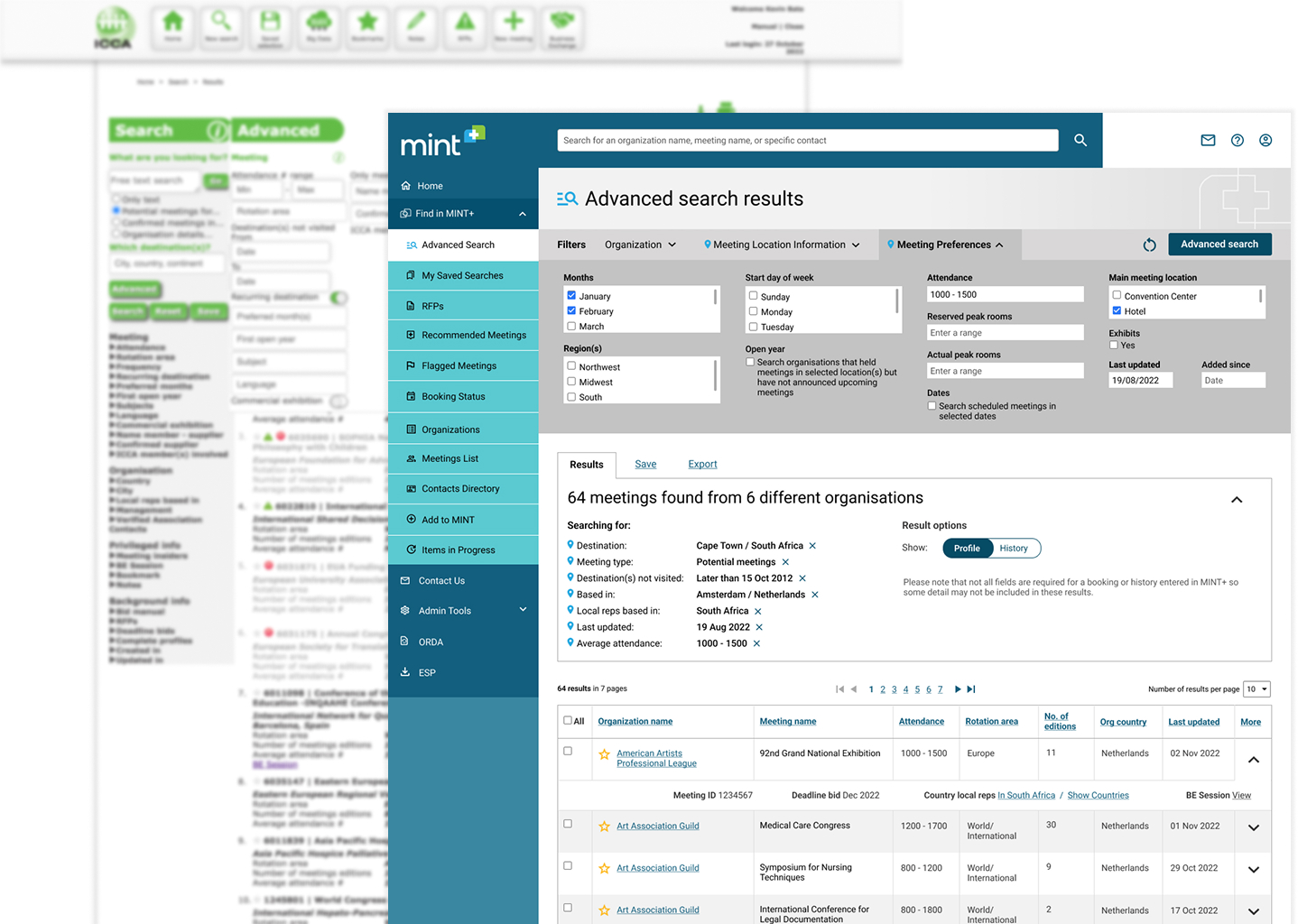Viewport: 1298px width, 924px height.
Task: Open the user account icon
Action: coord(1265,140)
